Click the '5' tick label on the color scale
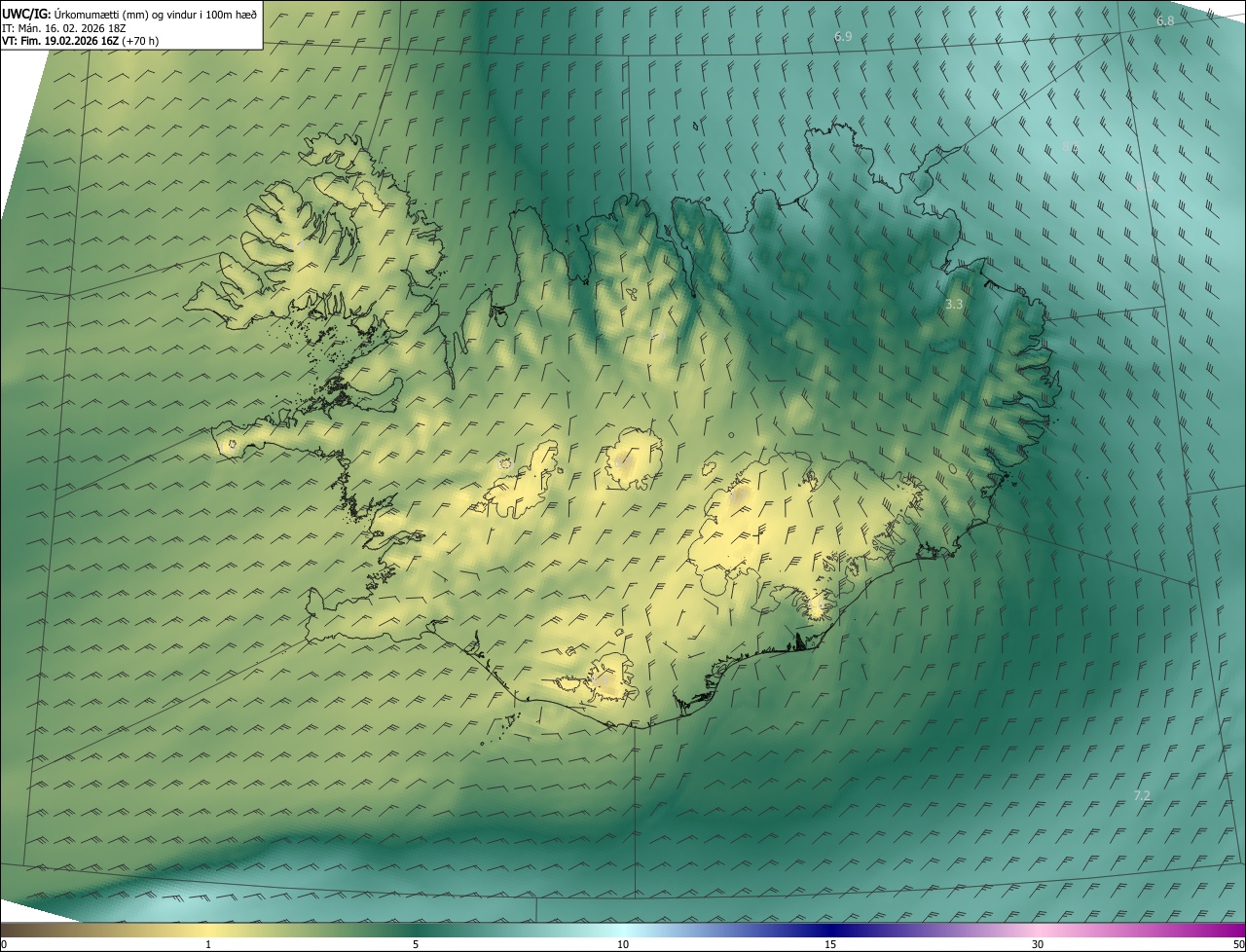The image size is (1246, 952). pos(416,944)
